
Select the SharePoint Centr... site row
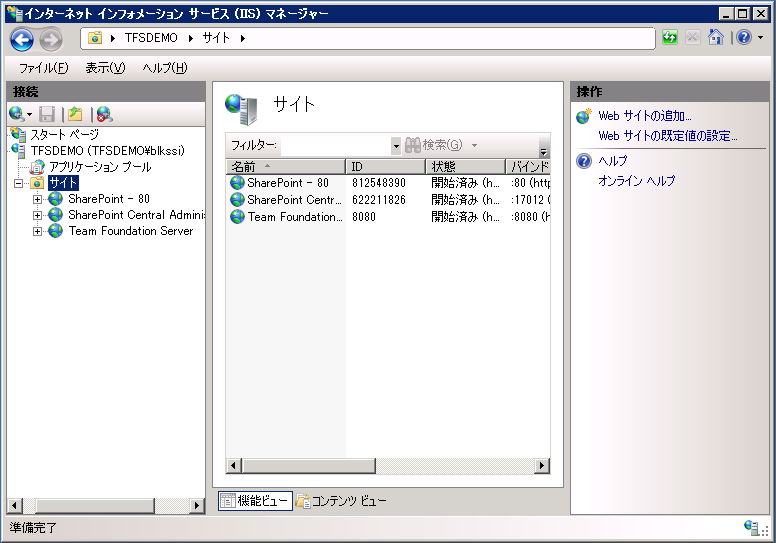[388, 199]
